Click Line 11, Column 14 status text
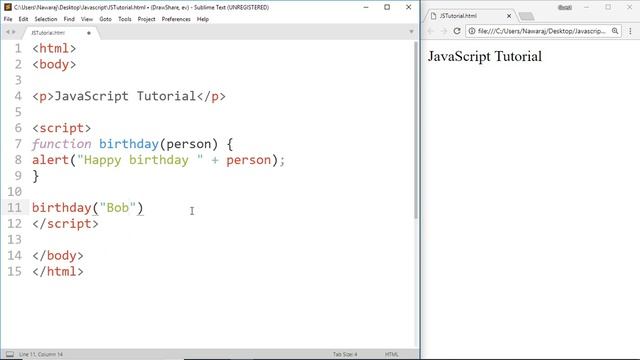Viewport: 640px width, 360px height. (x=41, y=354)
